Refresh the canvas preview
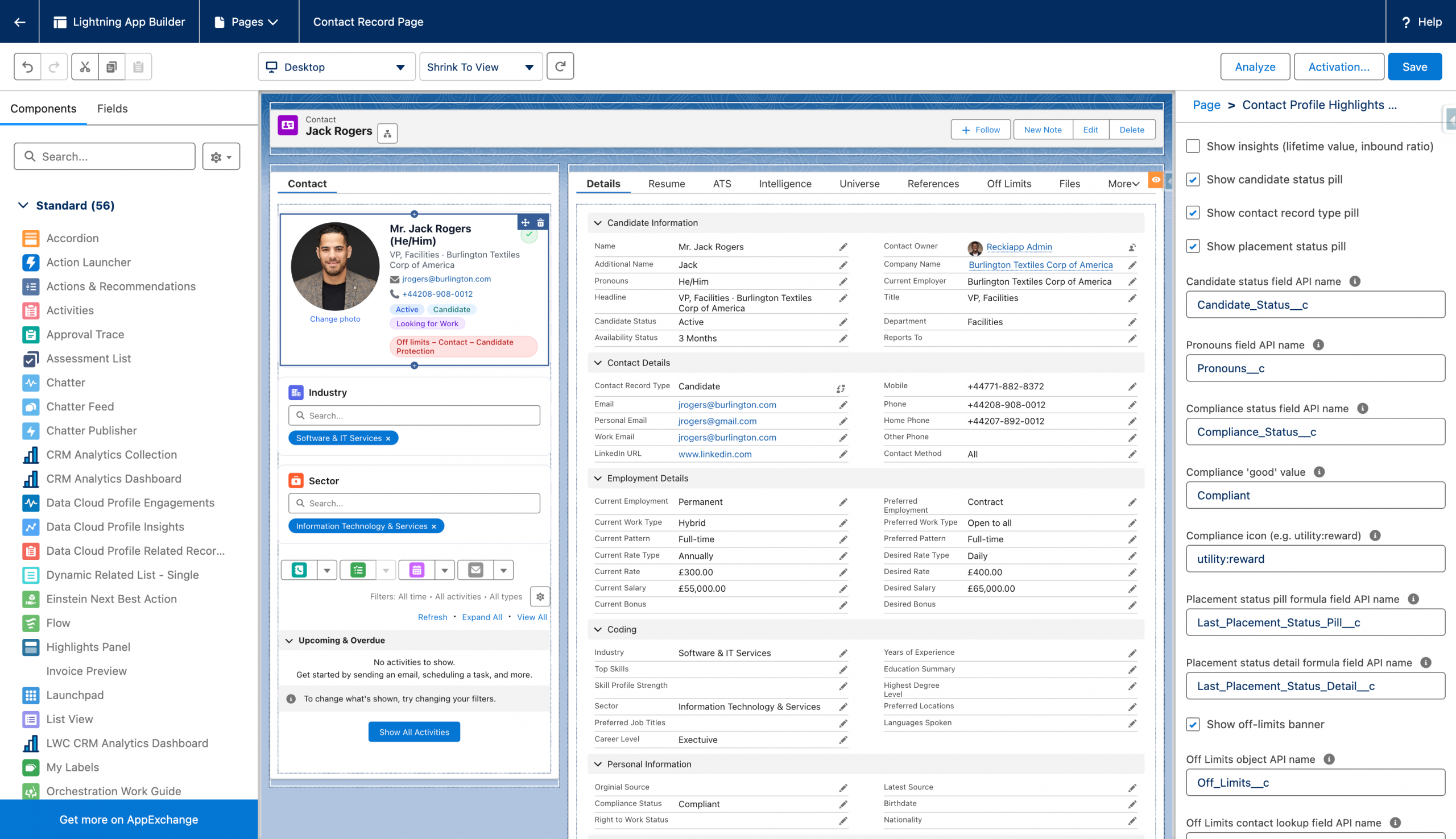Viewport: 1456px width, 839px height. tap(560, 67)
